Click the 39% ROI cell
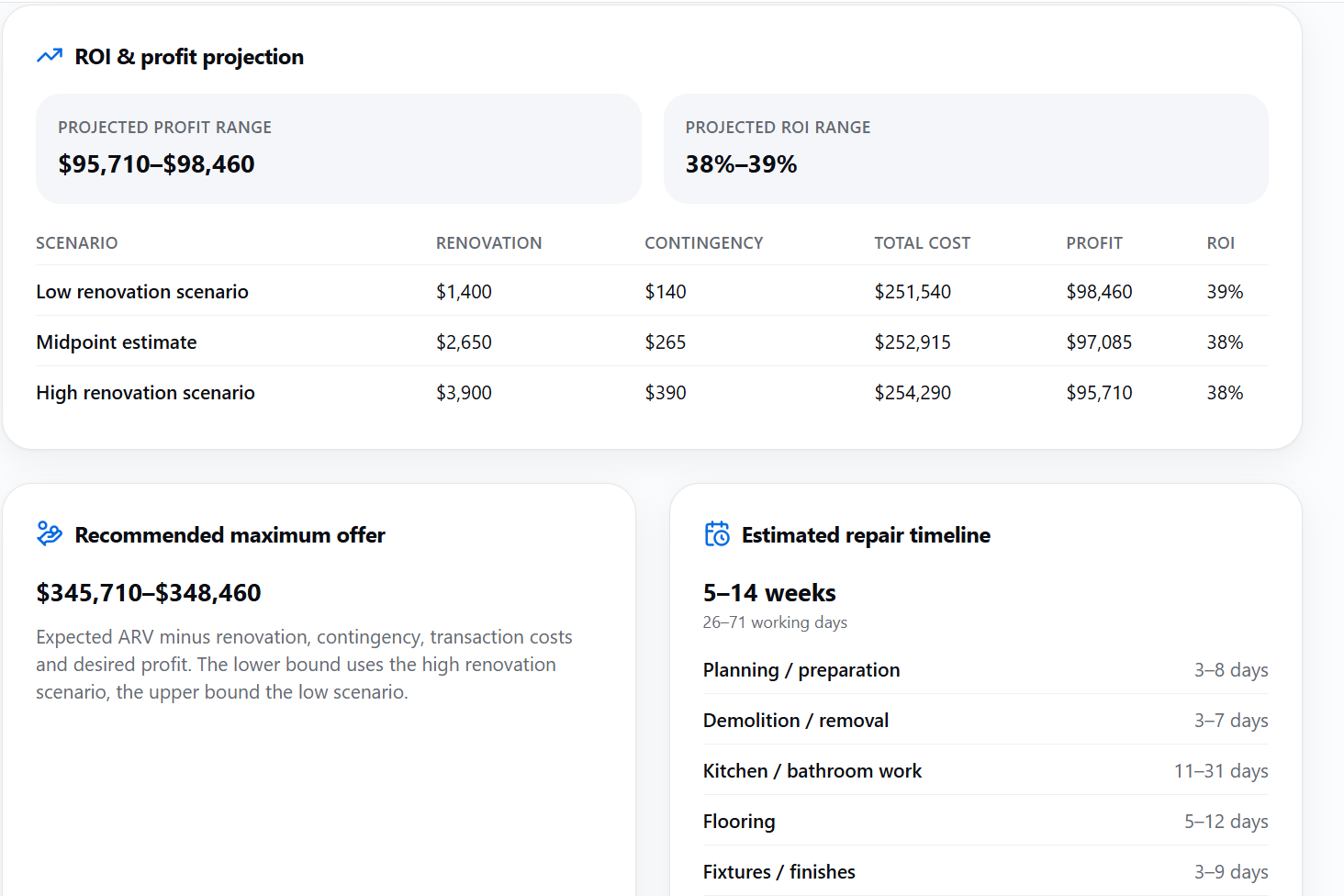 1225,292
